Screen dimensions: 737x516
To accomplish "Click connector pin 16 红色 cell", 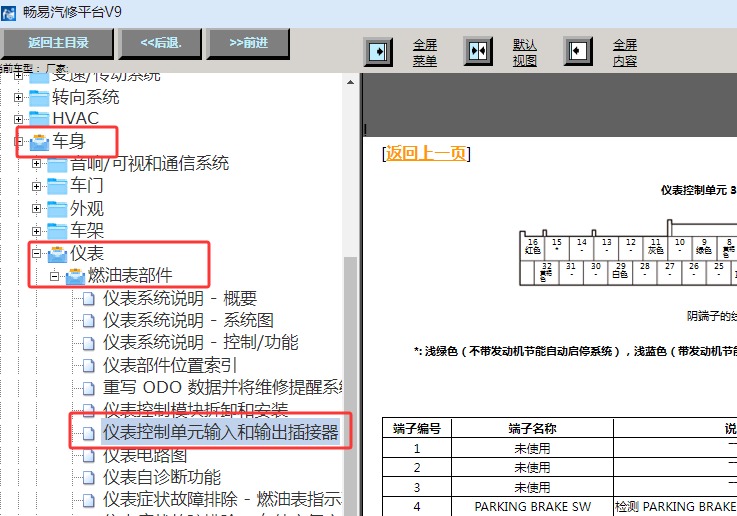I will (x=533, y=247).
